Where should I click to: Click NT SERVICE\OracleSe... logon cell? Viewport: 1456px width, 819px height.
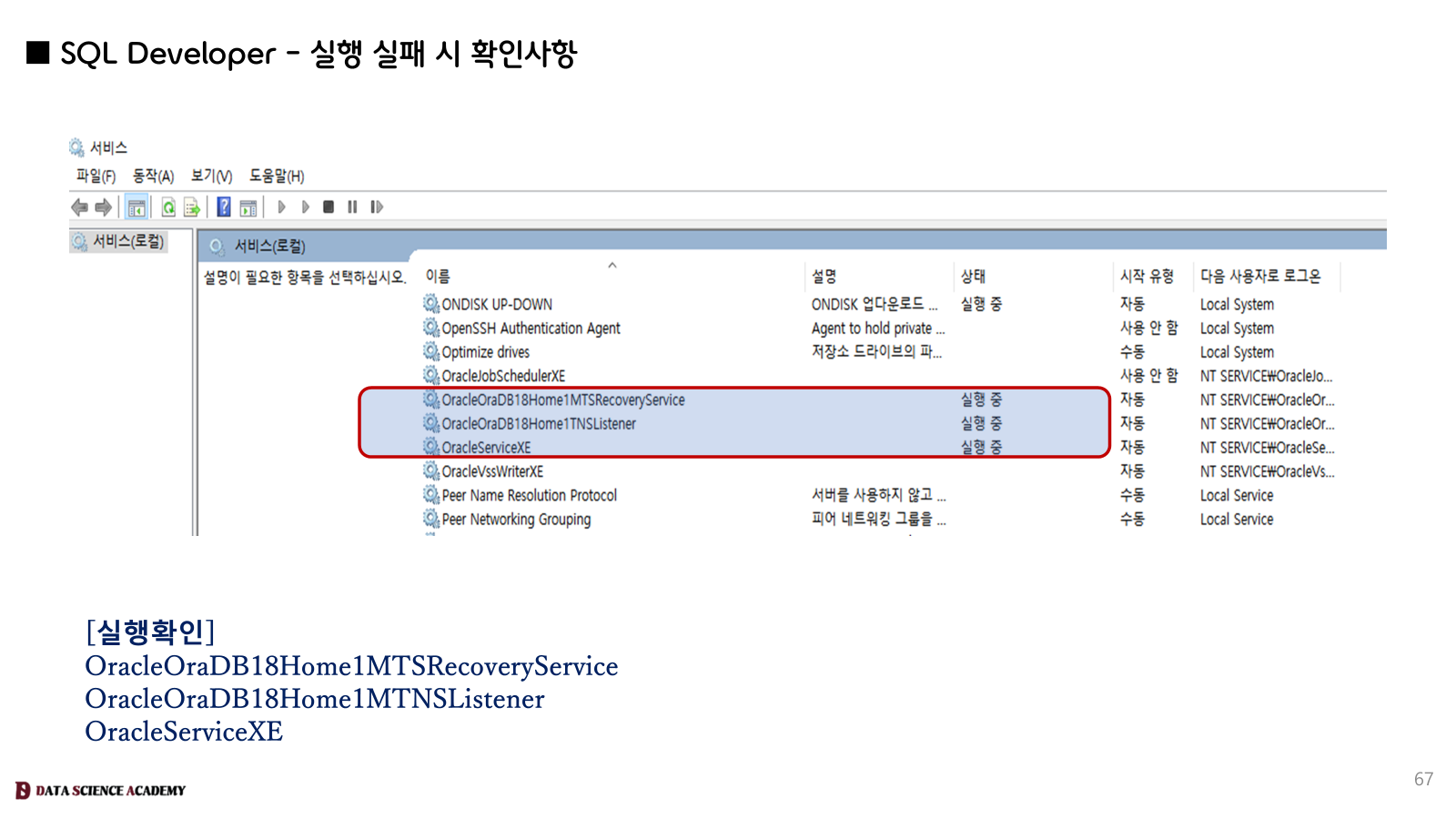[1267, 447]
